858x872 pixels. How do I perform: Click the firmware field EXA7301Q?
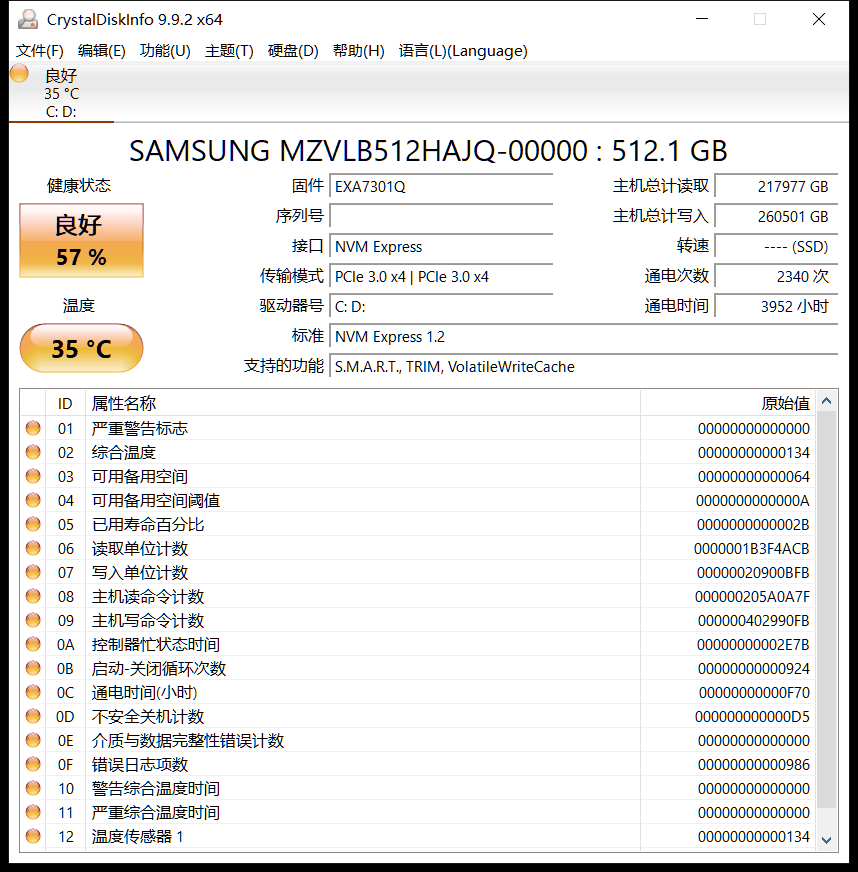coord(441,186)
